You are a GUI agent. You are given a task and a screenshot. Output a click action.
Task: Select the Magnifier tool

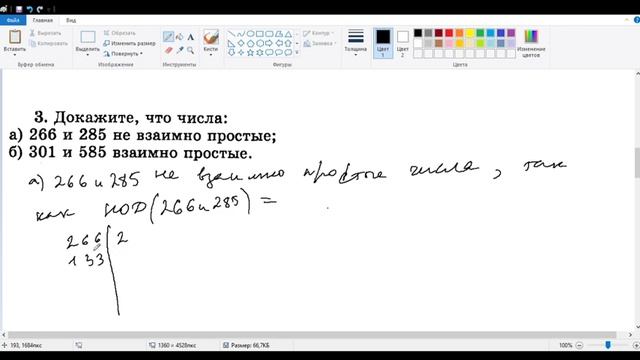point(191,50)
